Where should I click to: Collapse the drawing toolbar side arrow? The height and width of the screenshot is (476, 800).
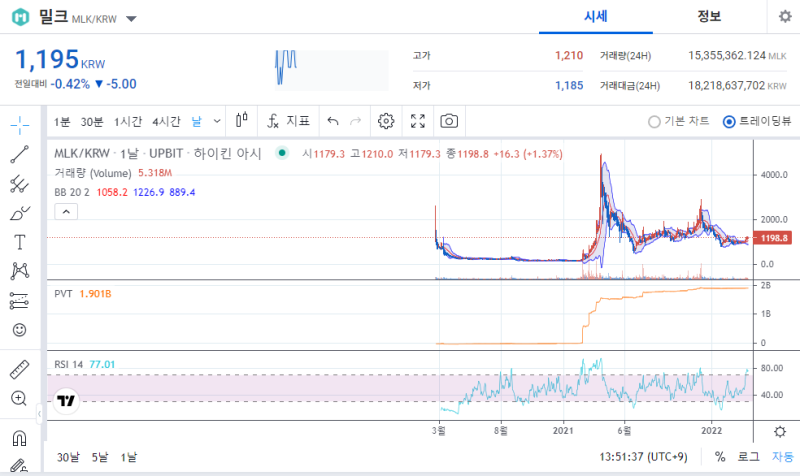[39, 414]
